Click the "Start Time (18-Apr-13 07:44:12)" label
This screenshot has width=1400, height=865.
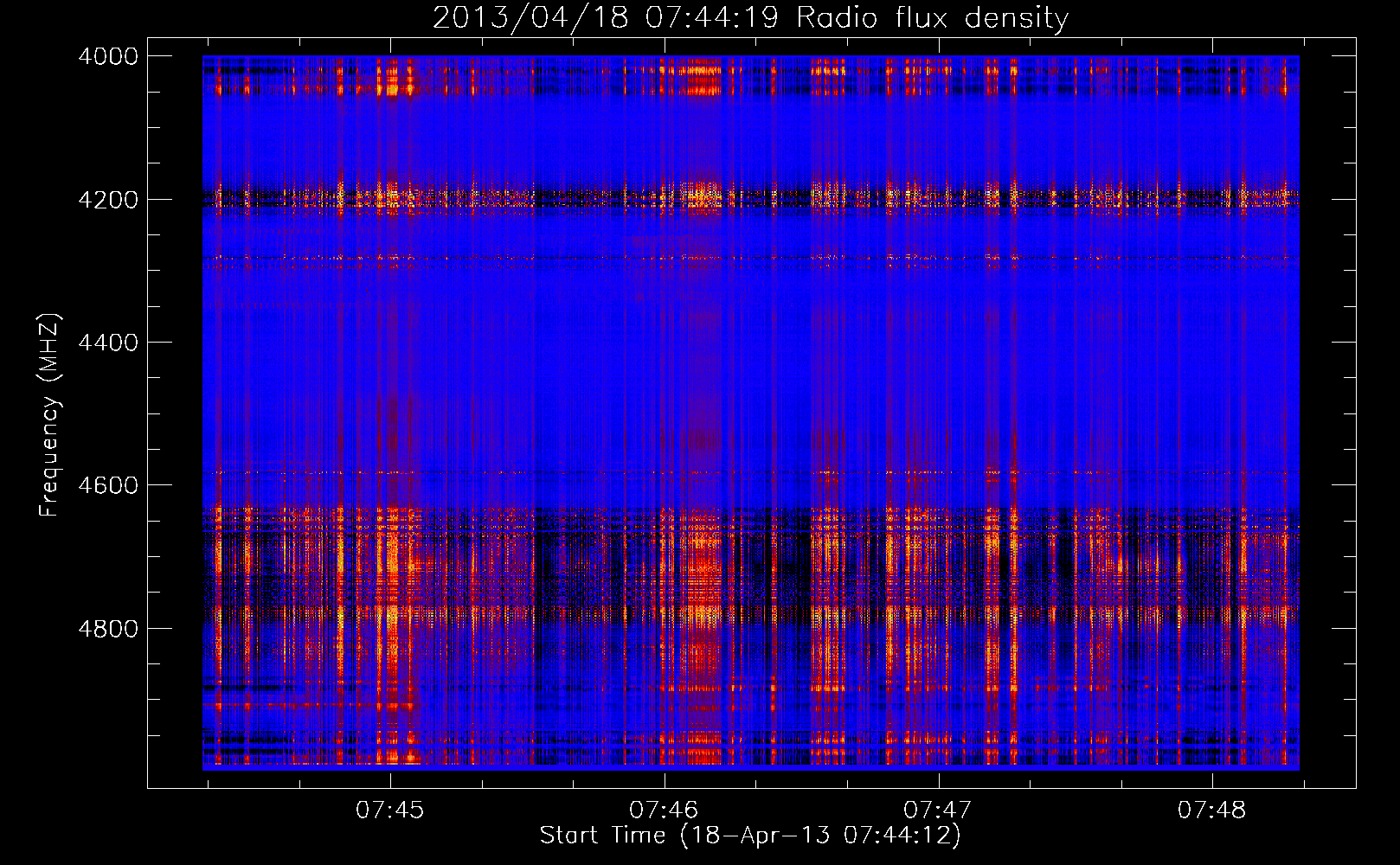750,836
